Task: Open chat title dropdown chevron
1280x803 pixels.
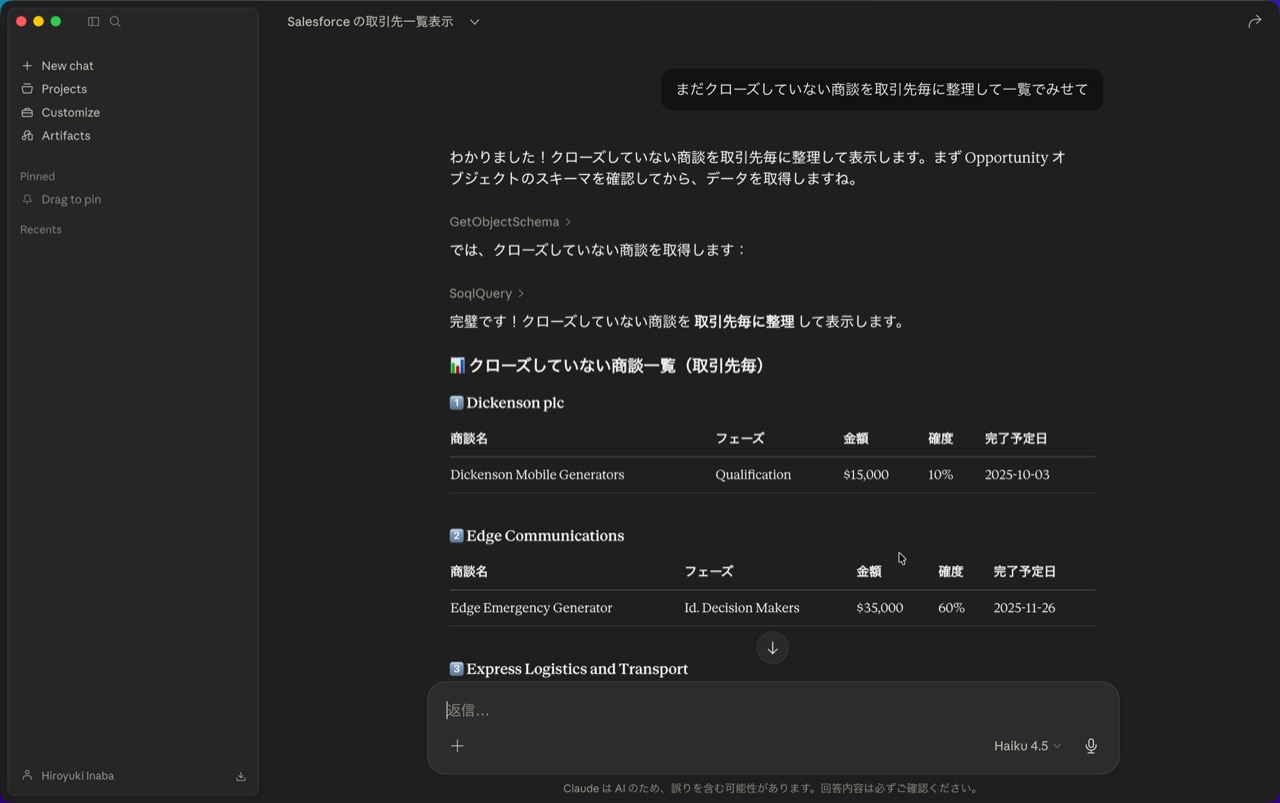Action: 474,21
